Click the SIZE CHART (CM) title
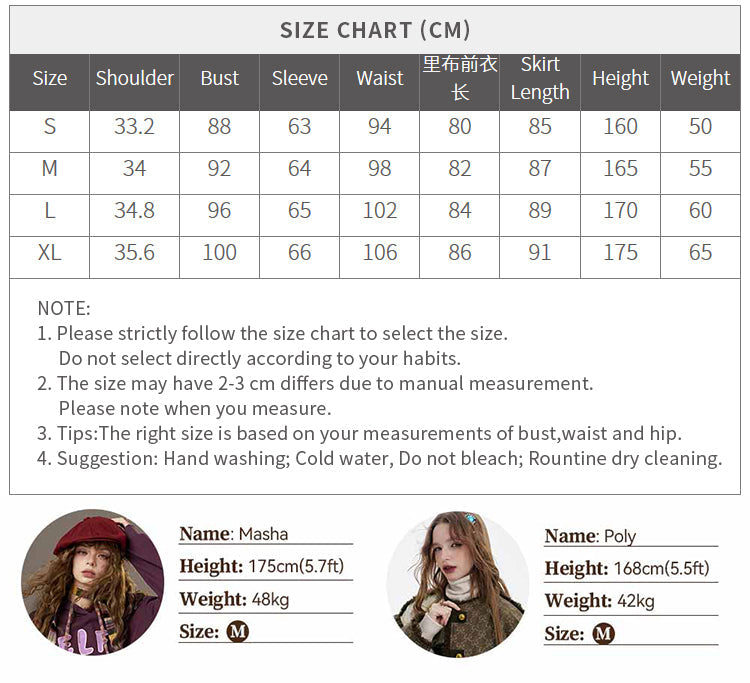 click(375, 30)
